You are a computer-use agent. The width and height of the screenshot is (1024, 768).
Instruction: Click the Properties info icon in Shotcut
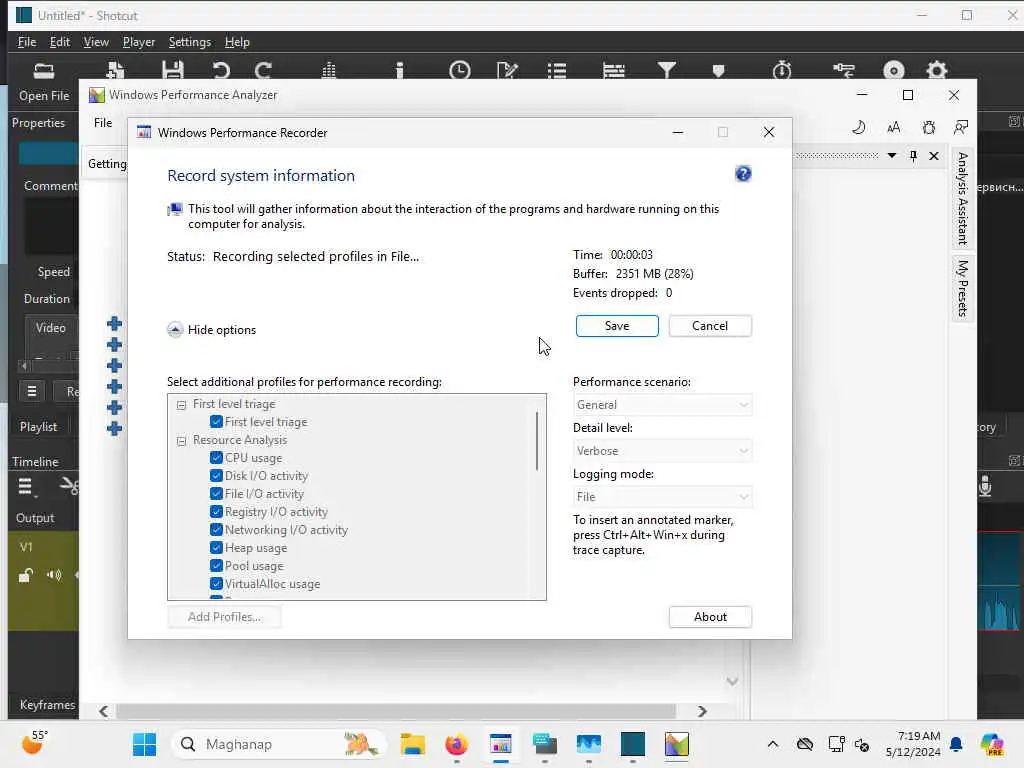click(x=400, y=70)
